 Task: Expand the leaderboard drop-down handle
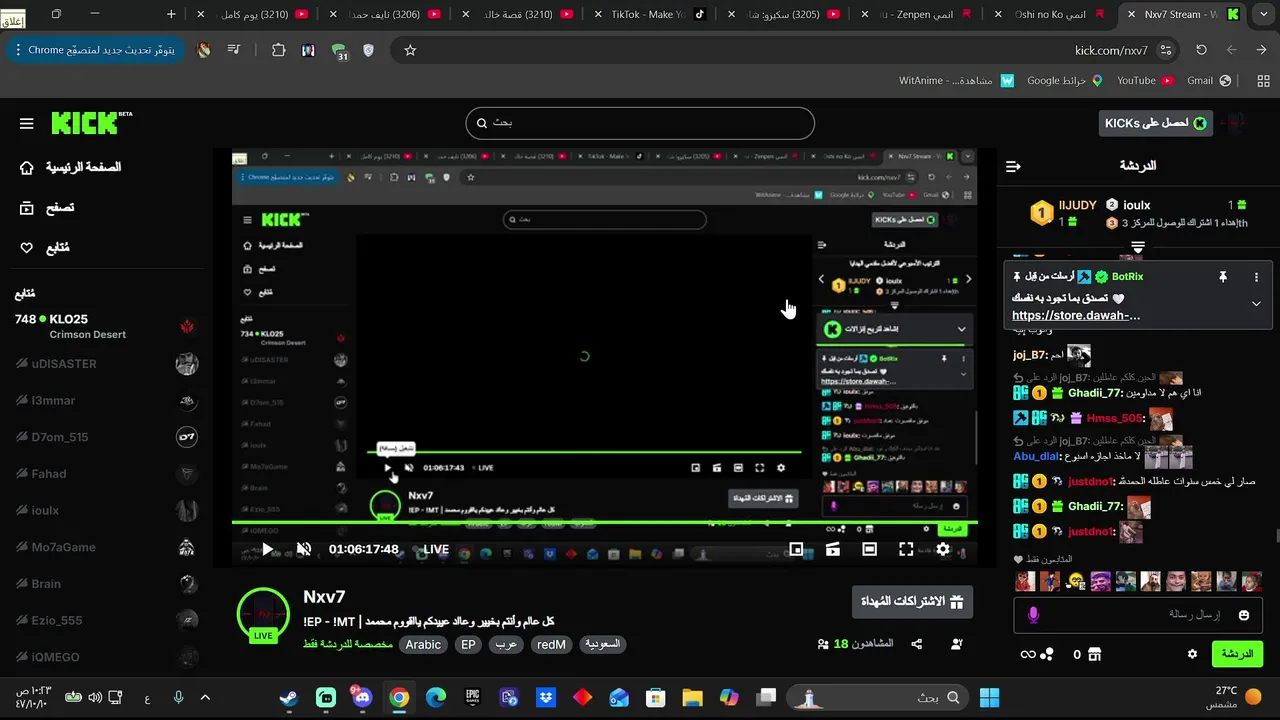1138,246
